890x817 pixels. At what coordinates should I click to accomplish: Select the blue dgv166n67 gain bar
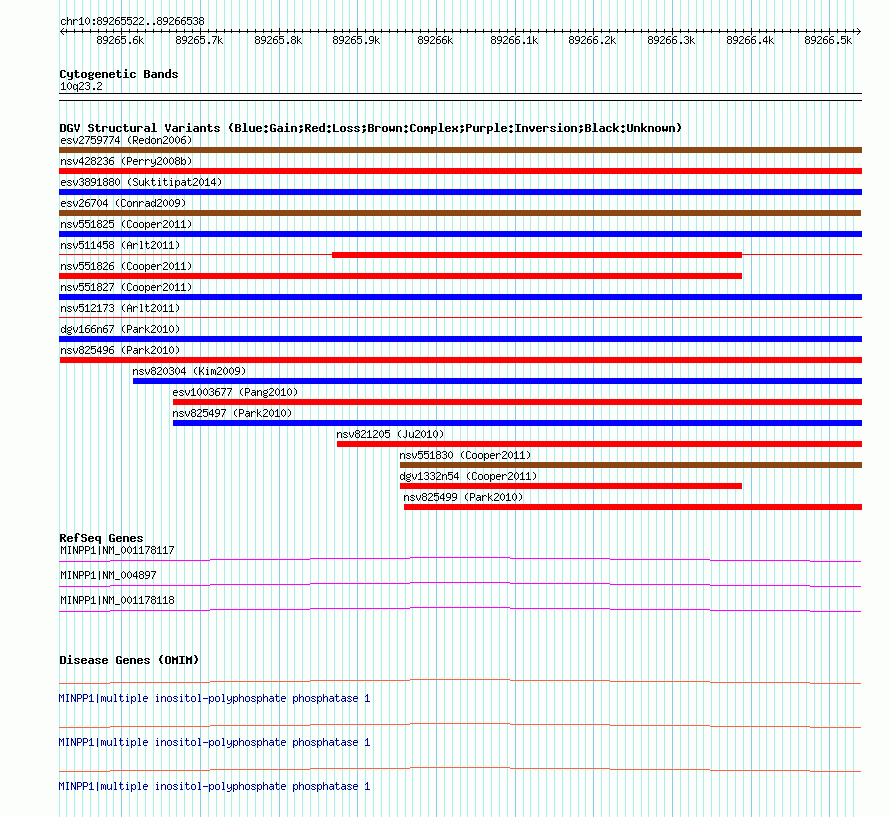pyautogui.click(x=460, y=339)
